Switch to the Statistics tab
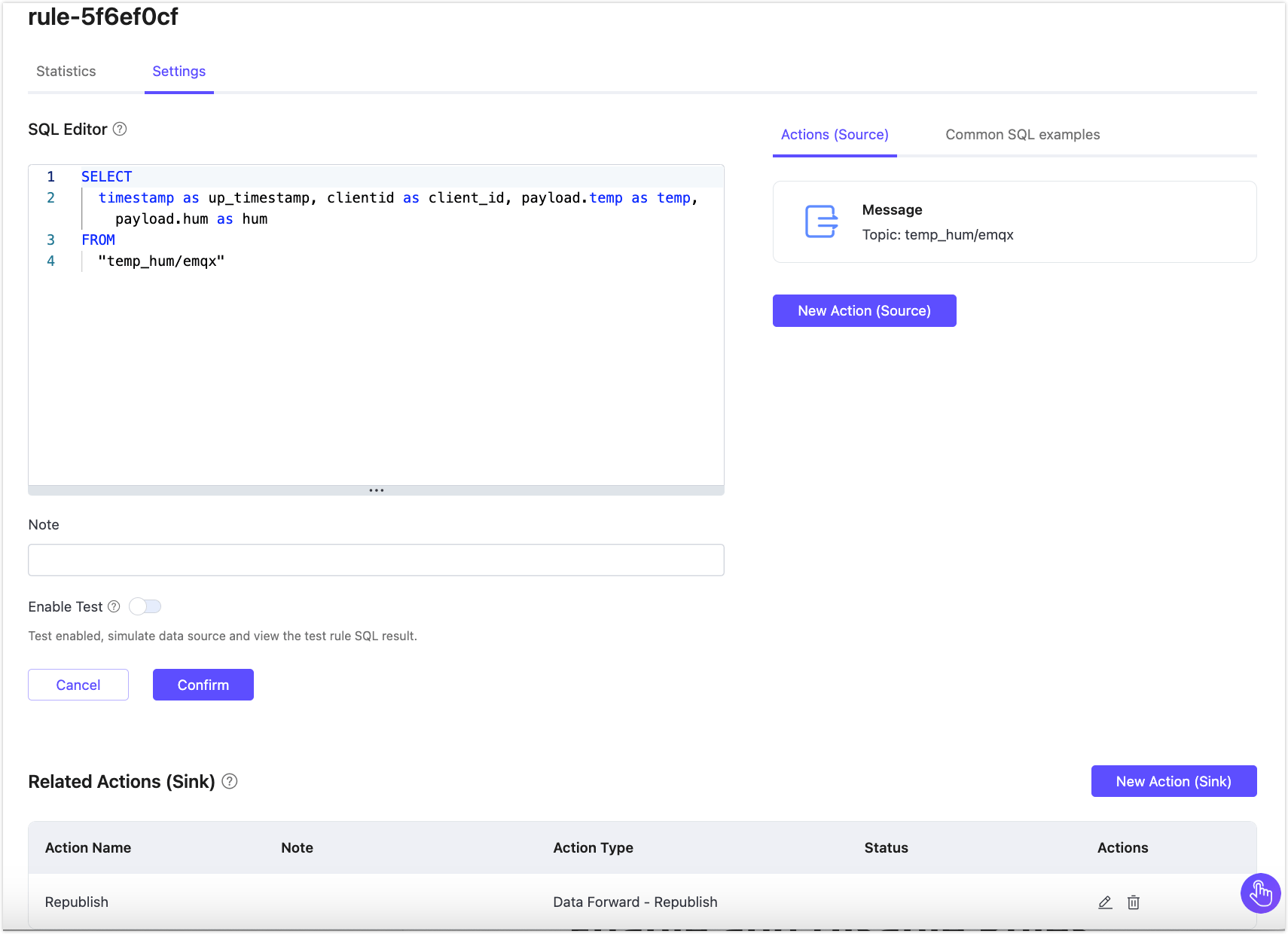The height and width of the screenshot is (934, 1288). point(66,72)
